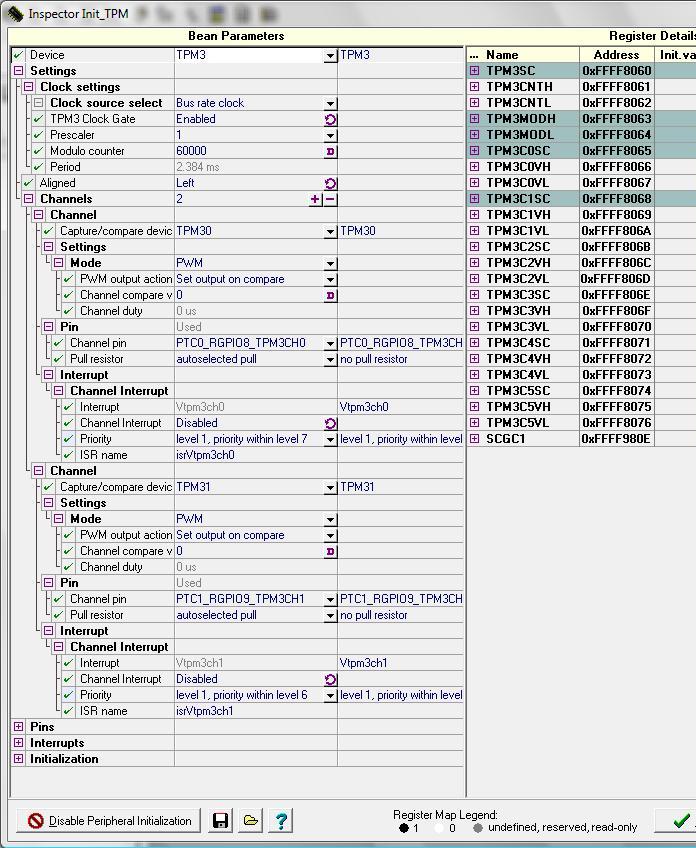The width and height of the screenshot is (696, 848).
Task: Open TPM30 Capture/compare device dropdown
Action: 330,231
